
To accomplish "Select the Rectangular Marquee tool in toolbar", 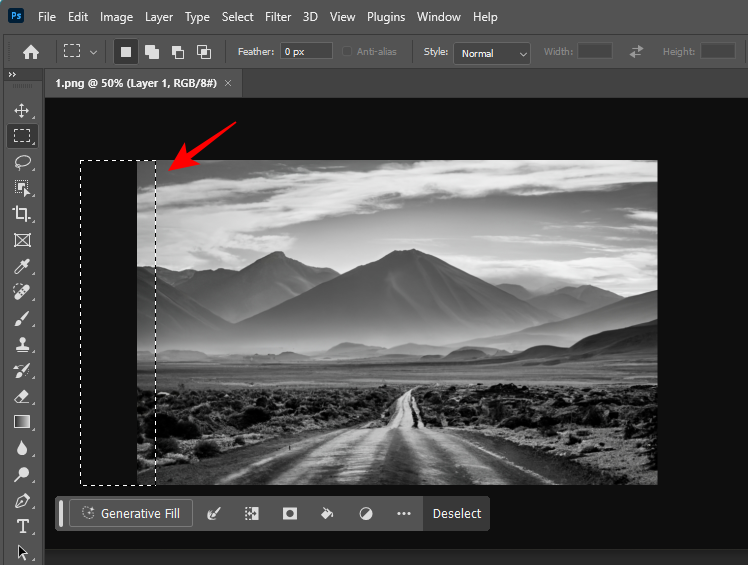I will pos(22,136).
